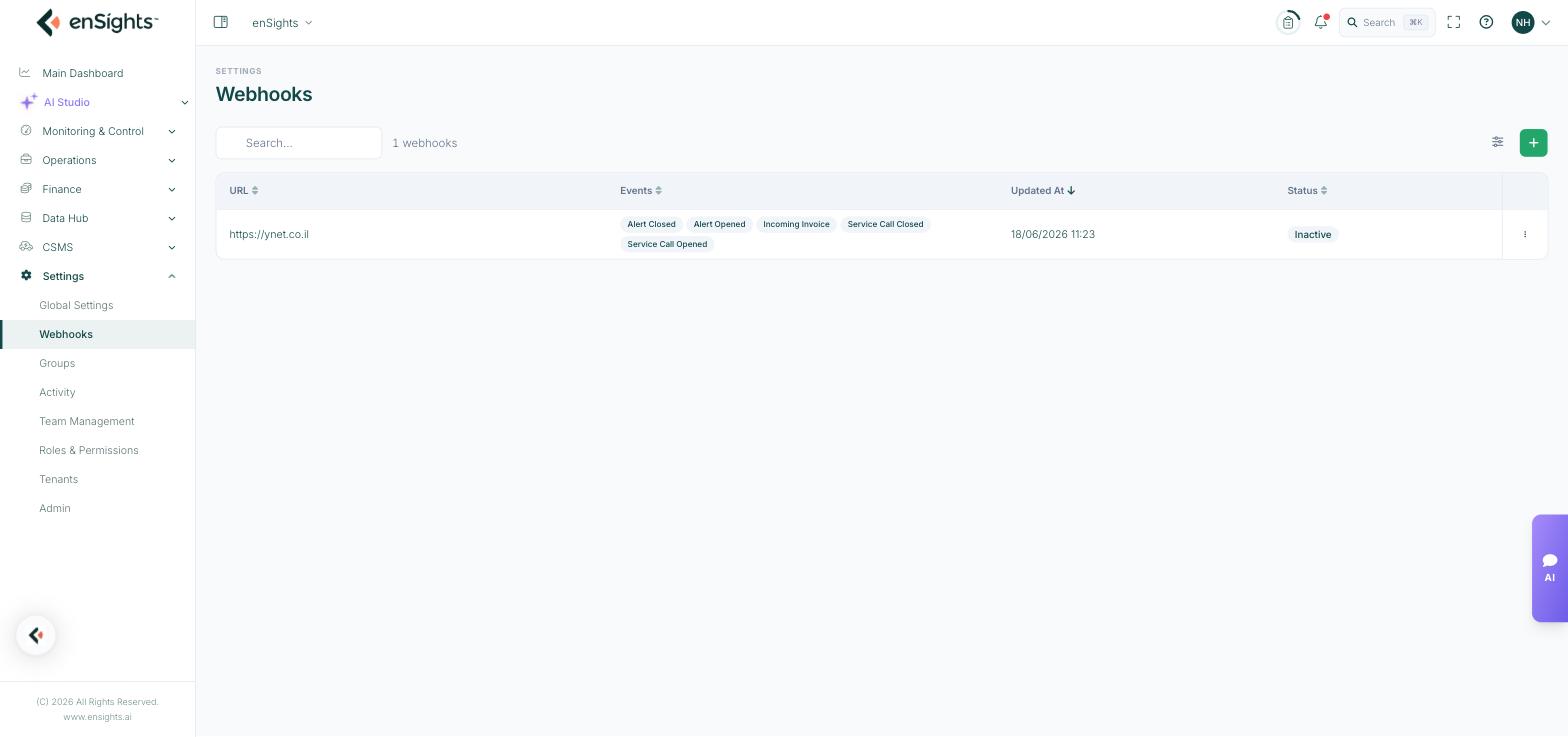
Task: Click AI Studio sparkle icon
Action: [x=28, y=102]
